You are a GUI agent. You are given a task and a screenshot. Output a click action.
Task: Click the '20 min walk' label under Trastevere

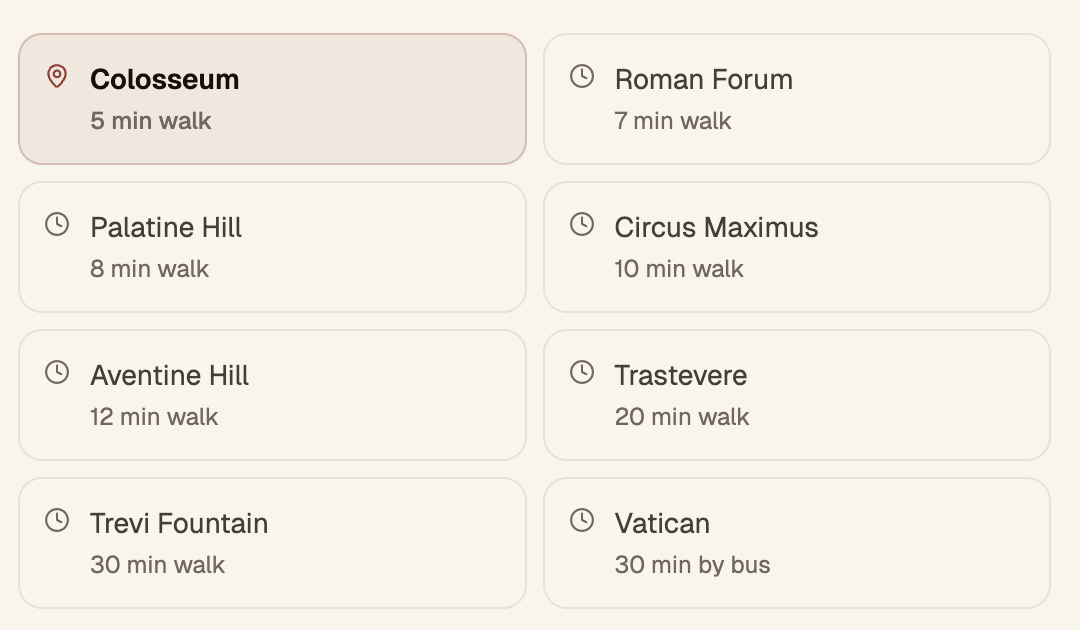682,417
